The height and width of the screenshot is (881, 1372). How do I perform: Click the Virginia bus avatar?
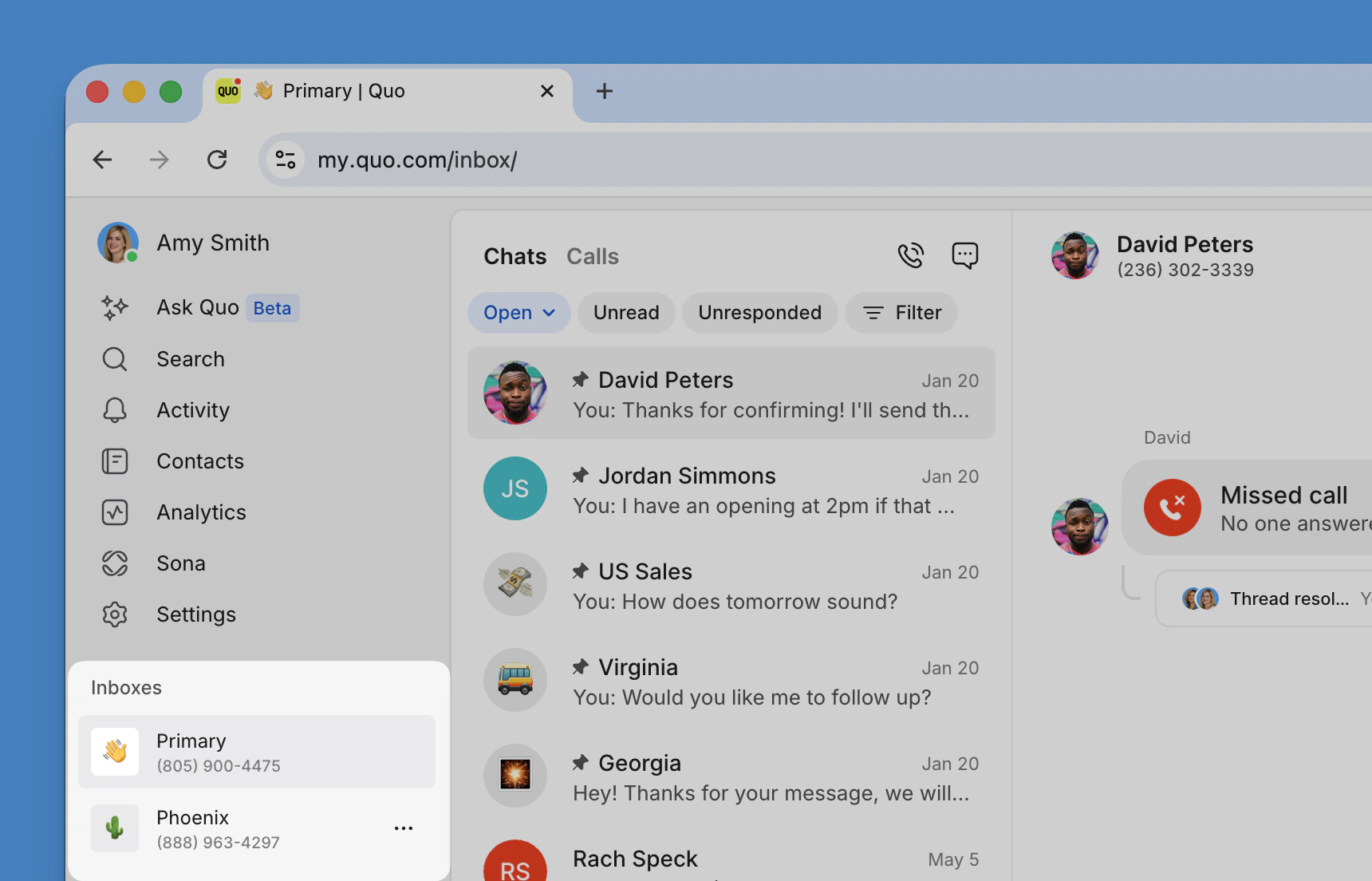515,680
